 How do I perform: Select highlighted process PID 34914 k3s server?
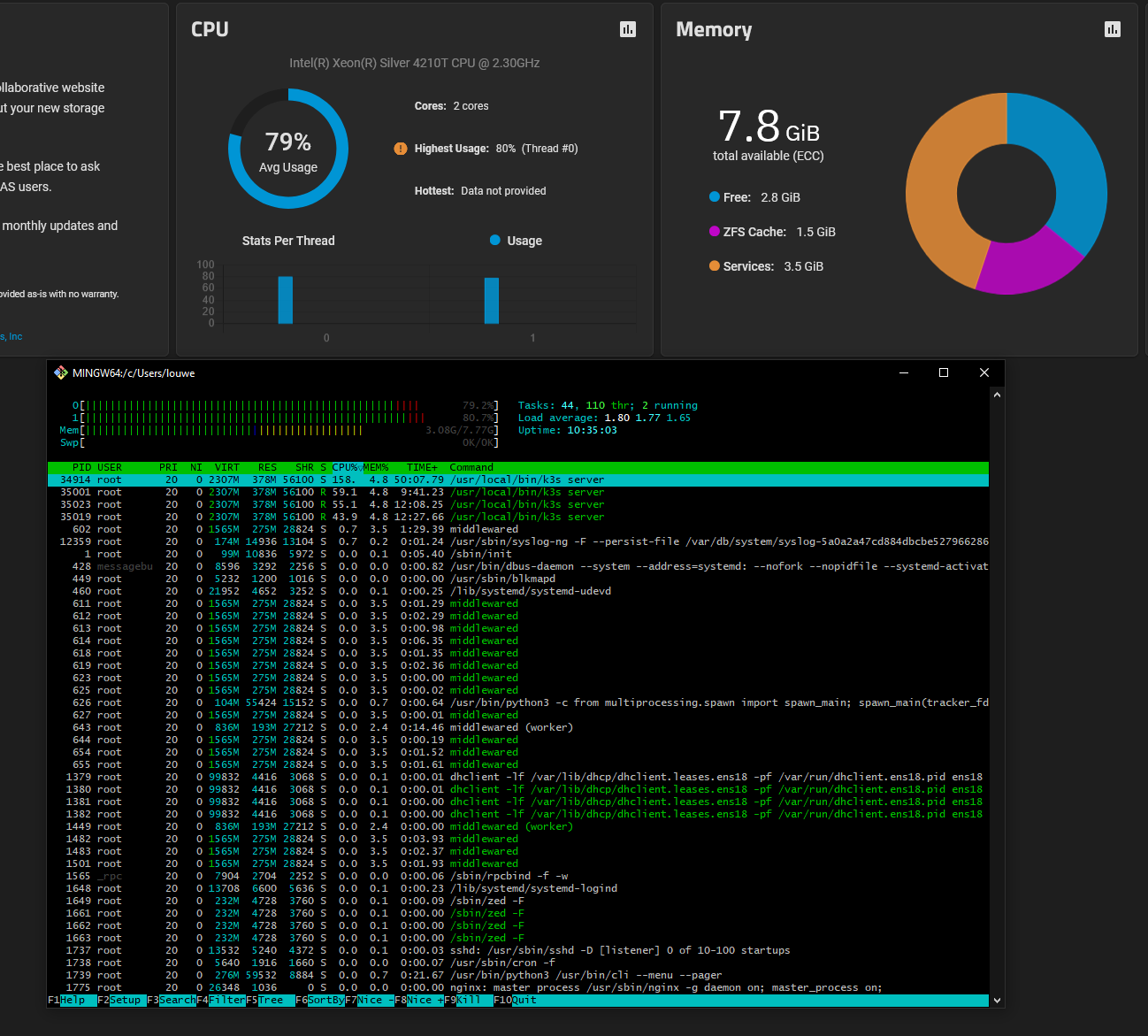click(x=518, y=480)
